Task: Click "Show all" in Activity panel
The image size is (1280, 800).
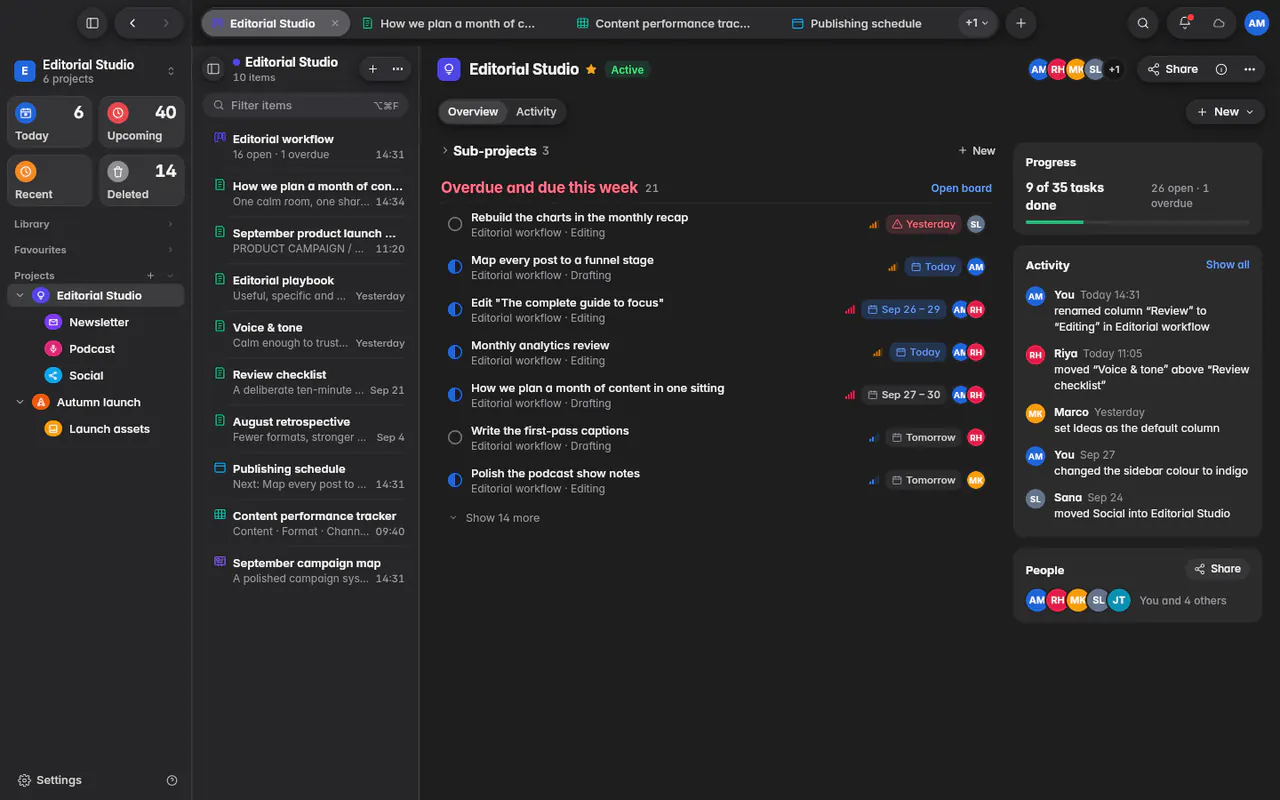Action: click(1227, 265)
